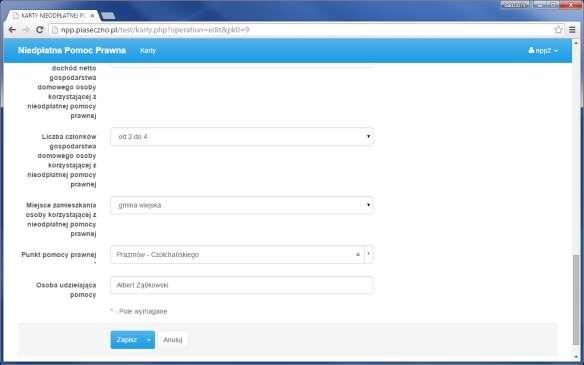Clear the Prażmów - Czołchańskiego selection
The height and width of the screenshot is (365, 584).
(358, 255)
